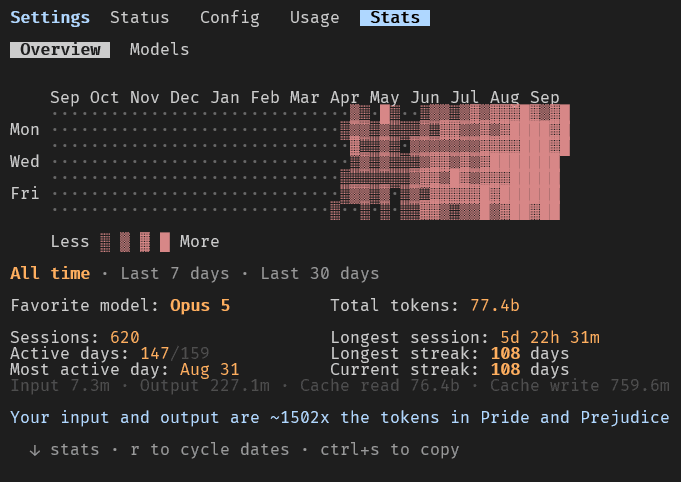Click the Fri row label of heatmap

(x=25, y=194)
